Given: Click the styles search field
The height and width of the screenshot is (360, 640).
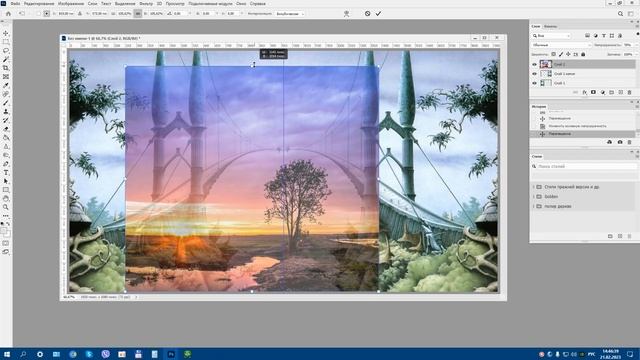Looking at the screenshot, I should click(584, 167).
